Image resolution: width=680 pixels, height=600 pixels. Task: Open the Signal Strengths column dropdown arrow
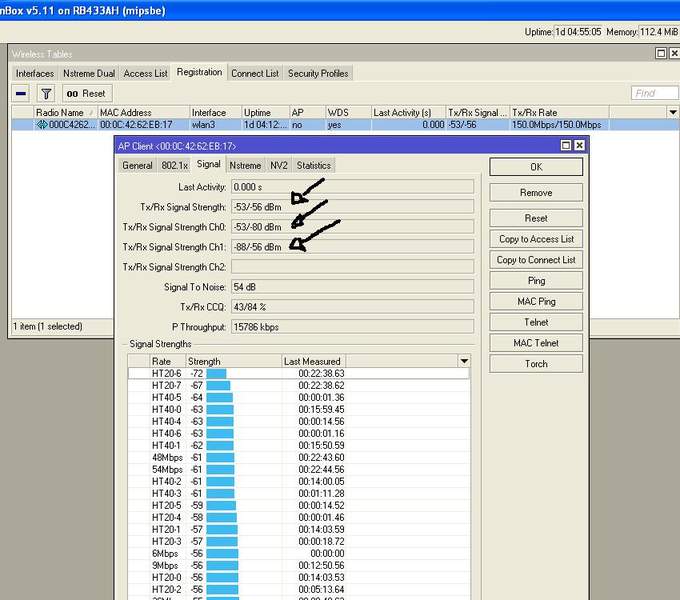tap(464, 361)
